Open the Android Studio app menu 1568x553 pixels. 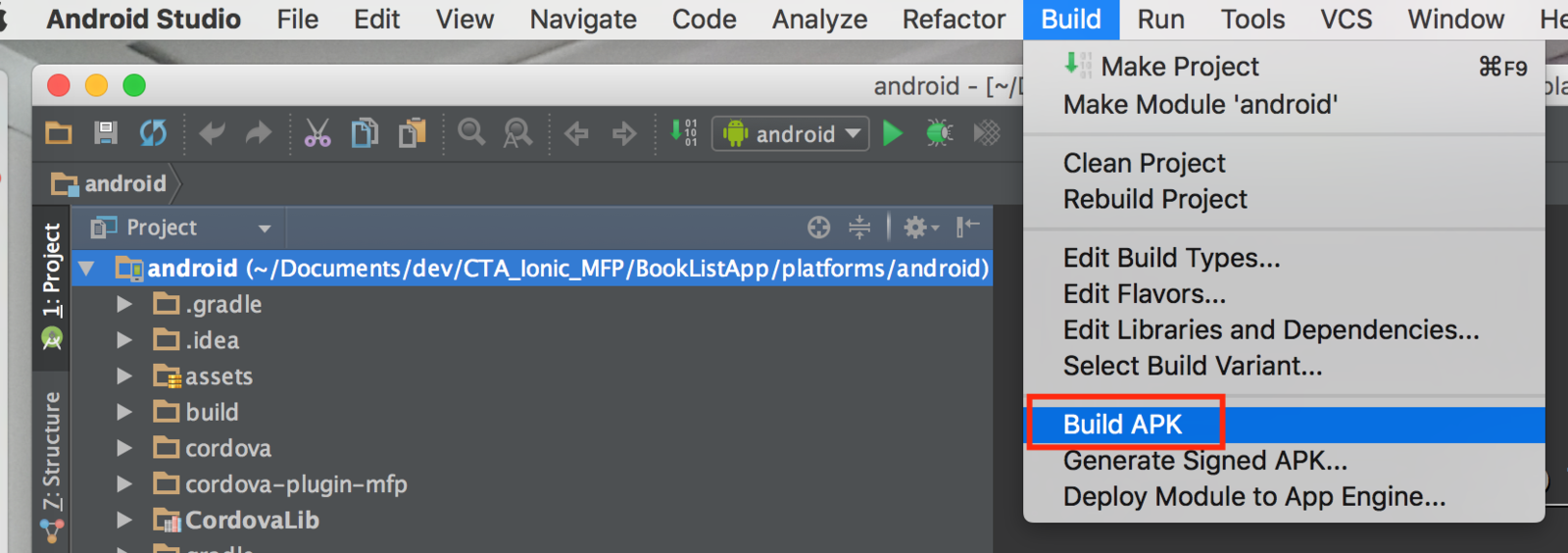click(143, 20)
